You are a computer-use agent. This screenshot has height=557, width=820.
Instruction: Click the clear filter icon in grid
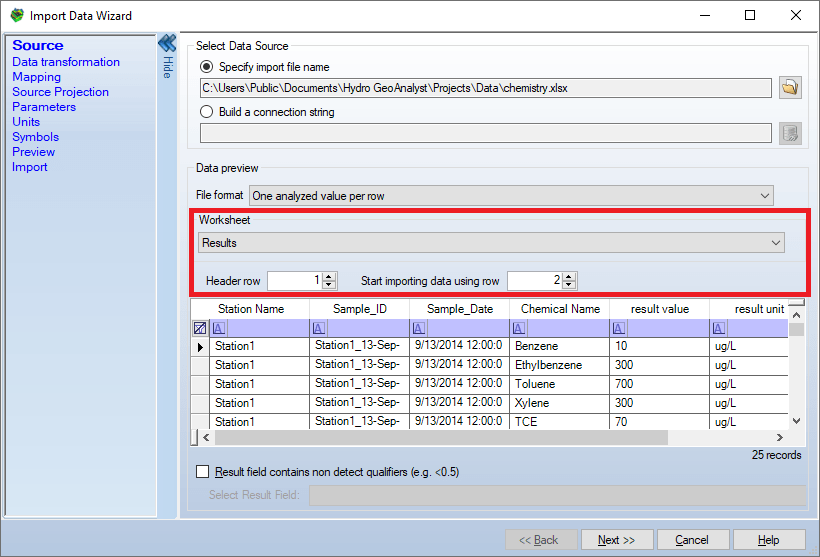tap(200, 328)
